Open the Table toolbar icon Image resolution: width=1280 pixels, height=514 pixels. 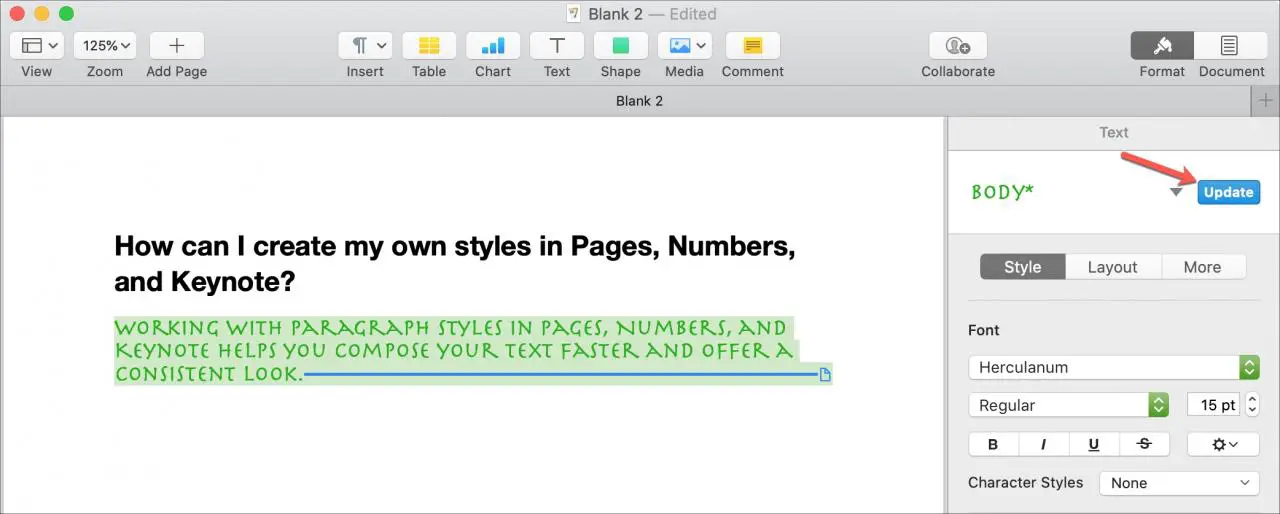click(429, 46)
